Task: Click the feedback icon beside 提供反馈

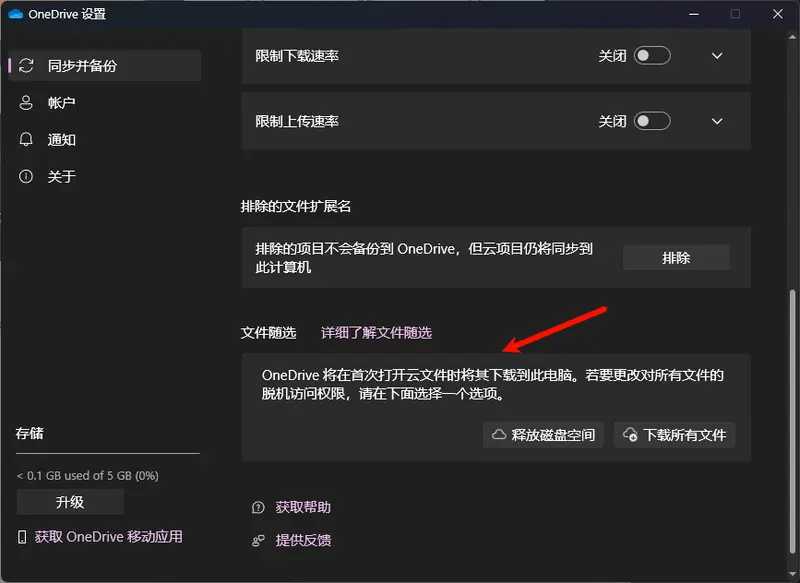Action: tap(258, 540)
